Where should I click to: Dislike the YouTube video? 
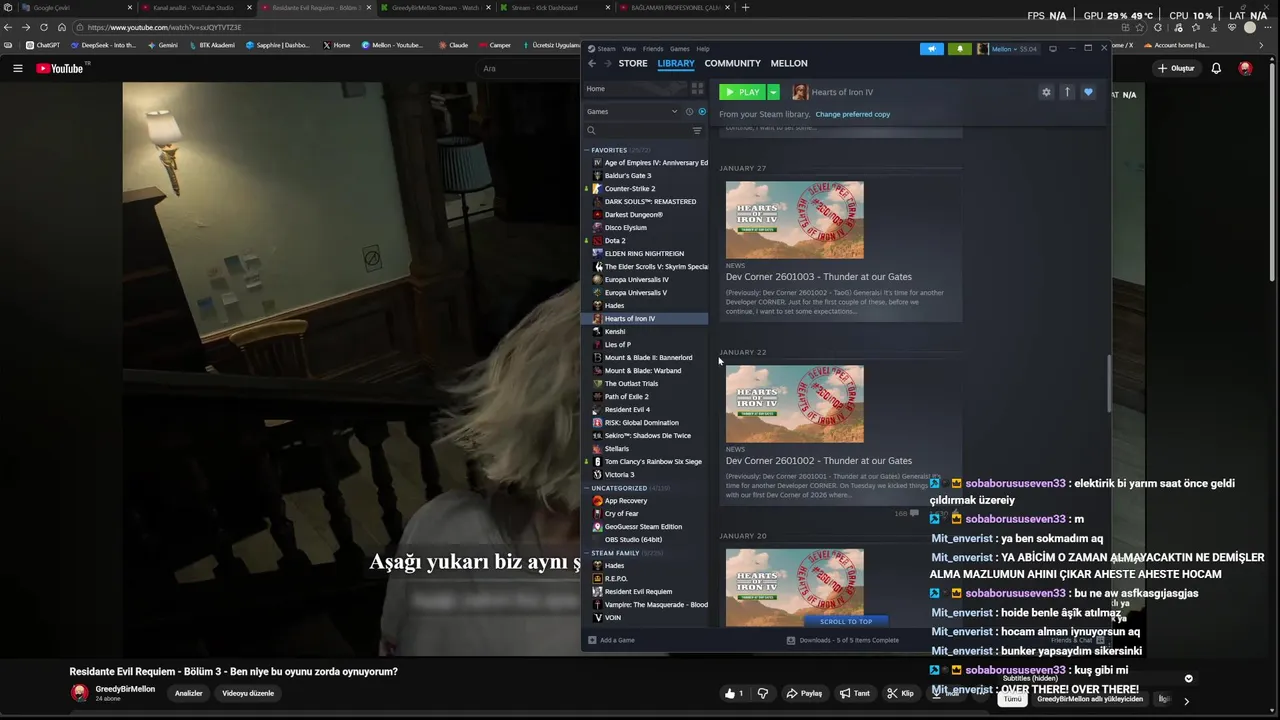pos(763,693)
